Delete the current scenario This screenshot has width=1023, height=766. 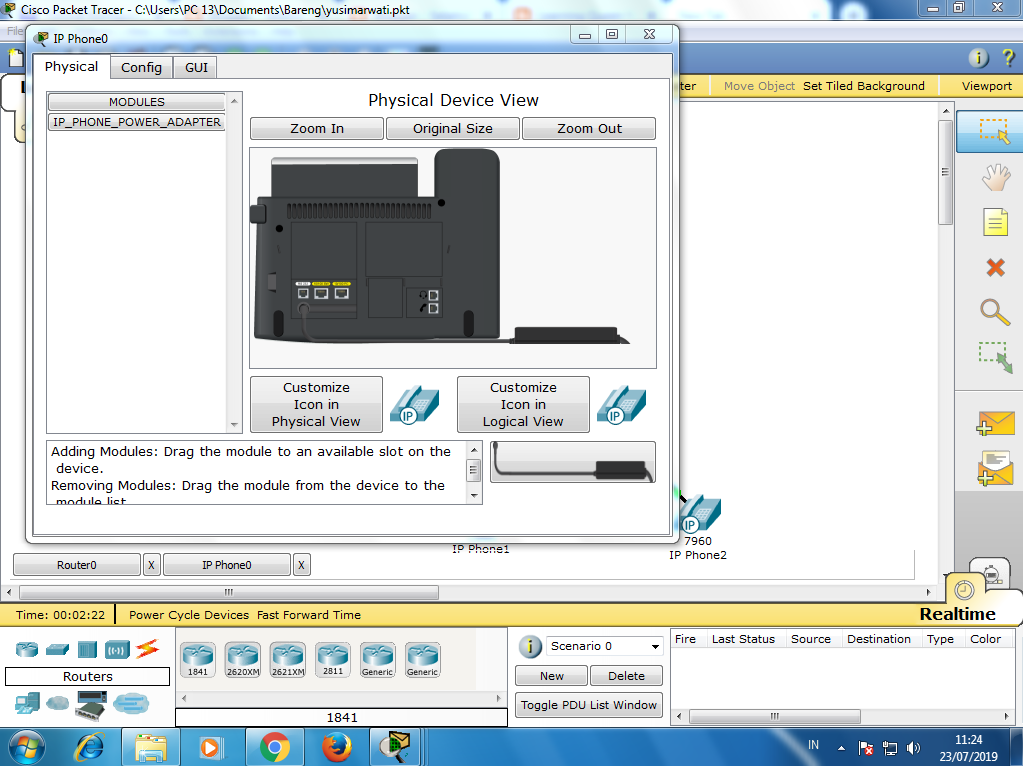(x=626, y=676)
